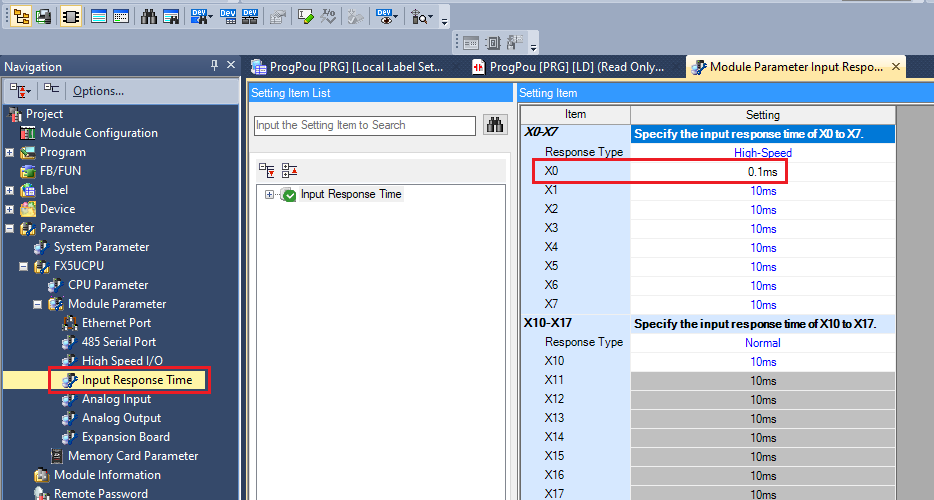The image size is (934, 500).
Task: Open the Search Results window icon
Action: click(171, 17)
